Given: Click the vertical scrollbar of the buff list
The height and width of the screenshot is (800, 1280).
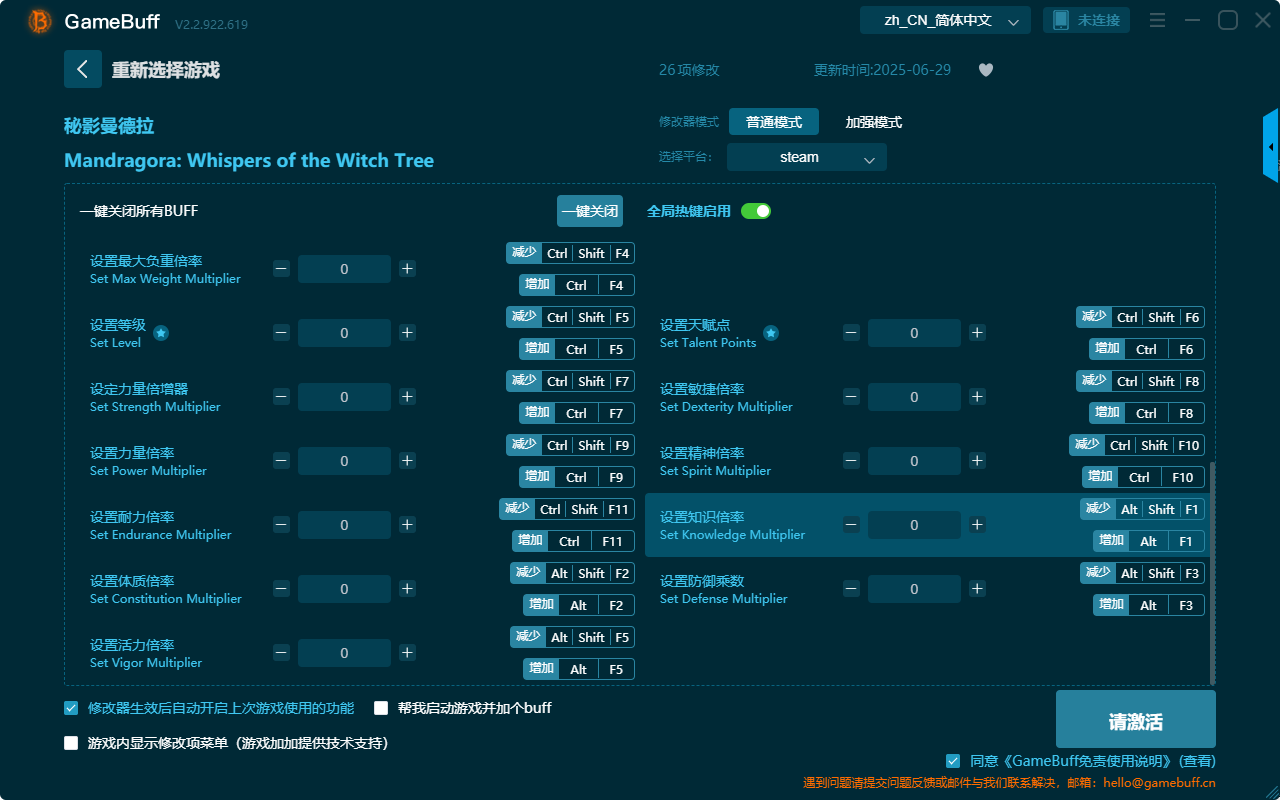Looking at the screenshot, I should point(1213,573).
